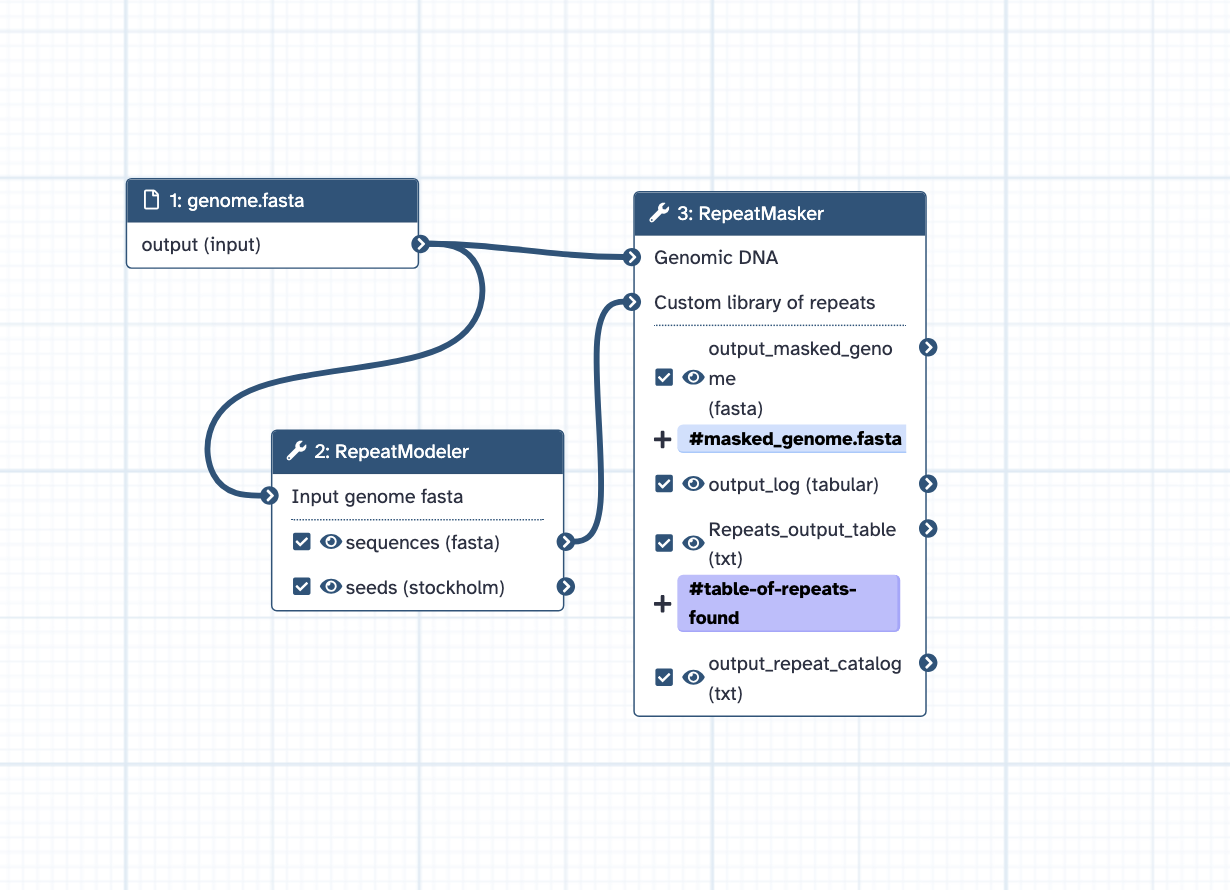
Task: Select the 3: RepeatMasker node header
Action: coord(779,214)
